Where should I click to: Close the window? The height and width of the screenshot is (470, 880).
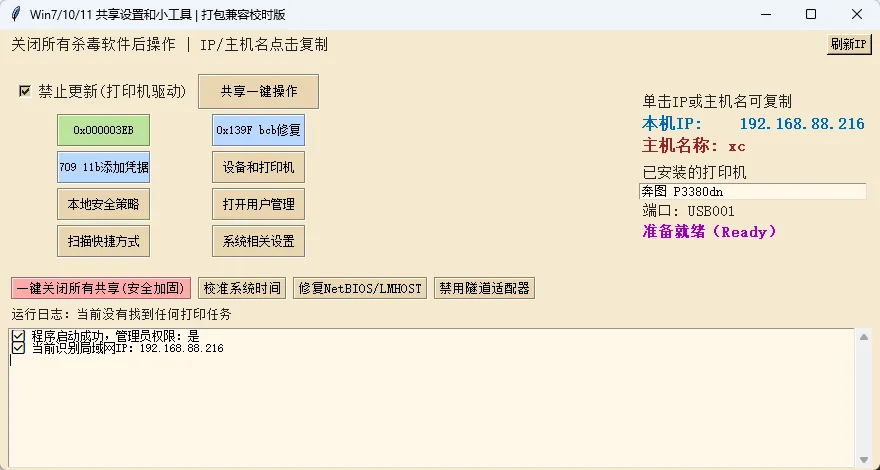pyautogui.click(x=857, y=15)
